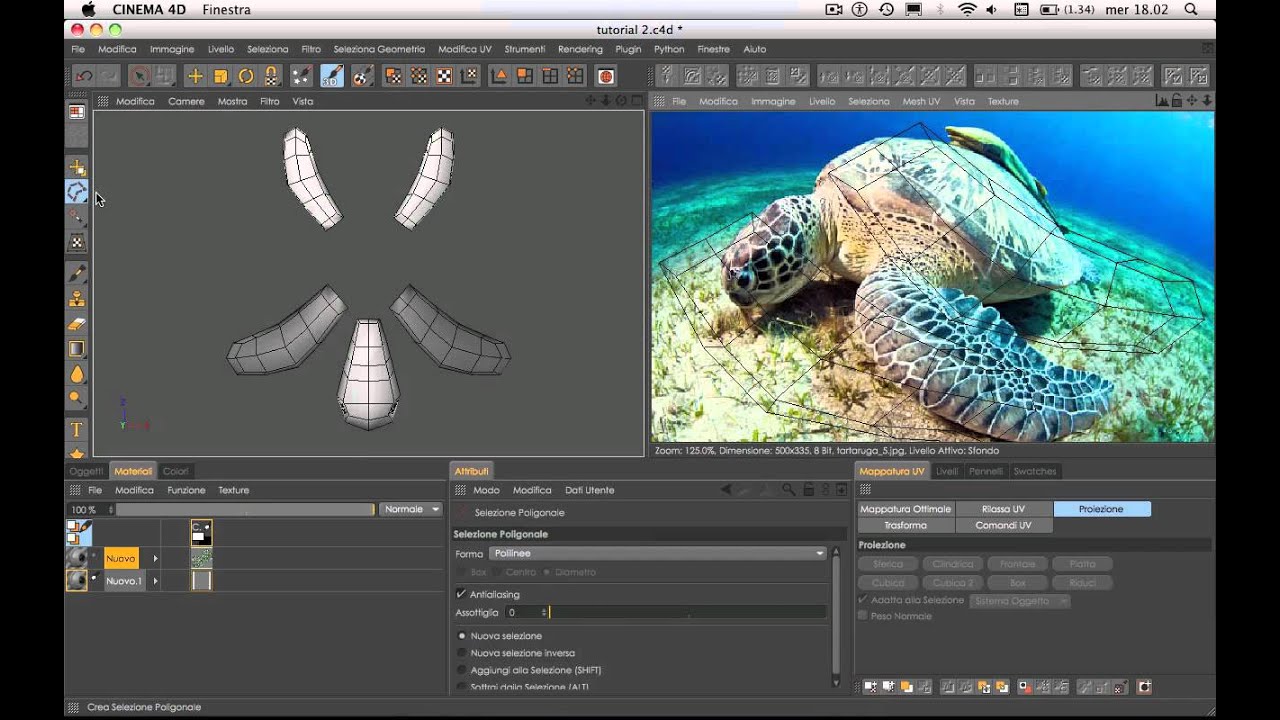The width and height of the screenshot is (1280, 720).
Task: Activate the 3D paint brush icon
Action: pos(332,76)
